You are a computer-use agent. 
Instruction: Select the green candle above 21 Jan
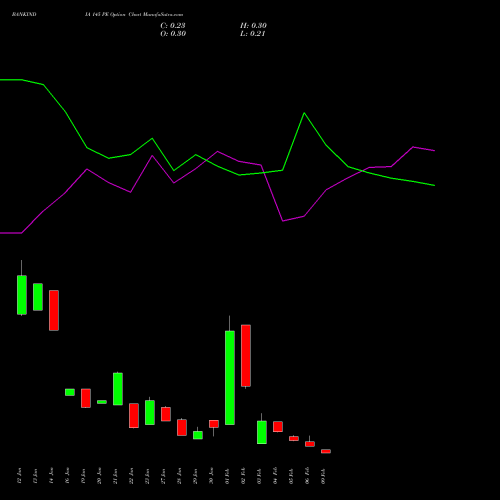pos(118,389)
